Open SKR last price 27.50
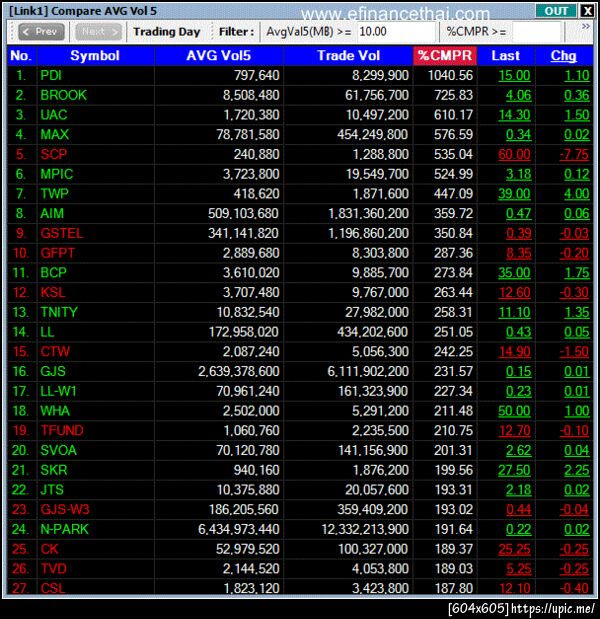 point(514,470)
